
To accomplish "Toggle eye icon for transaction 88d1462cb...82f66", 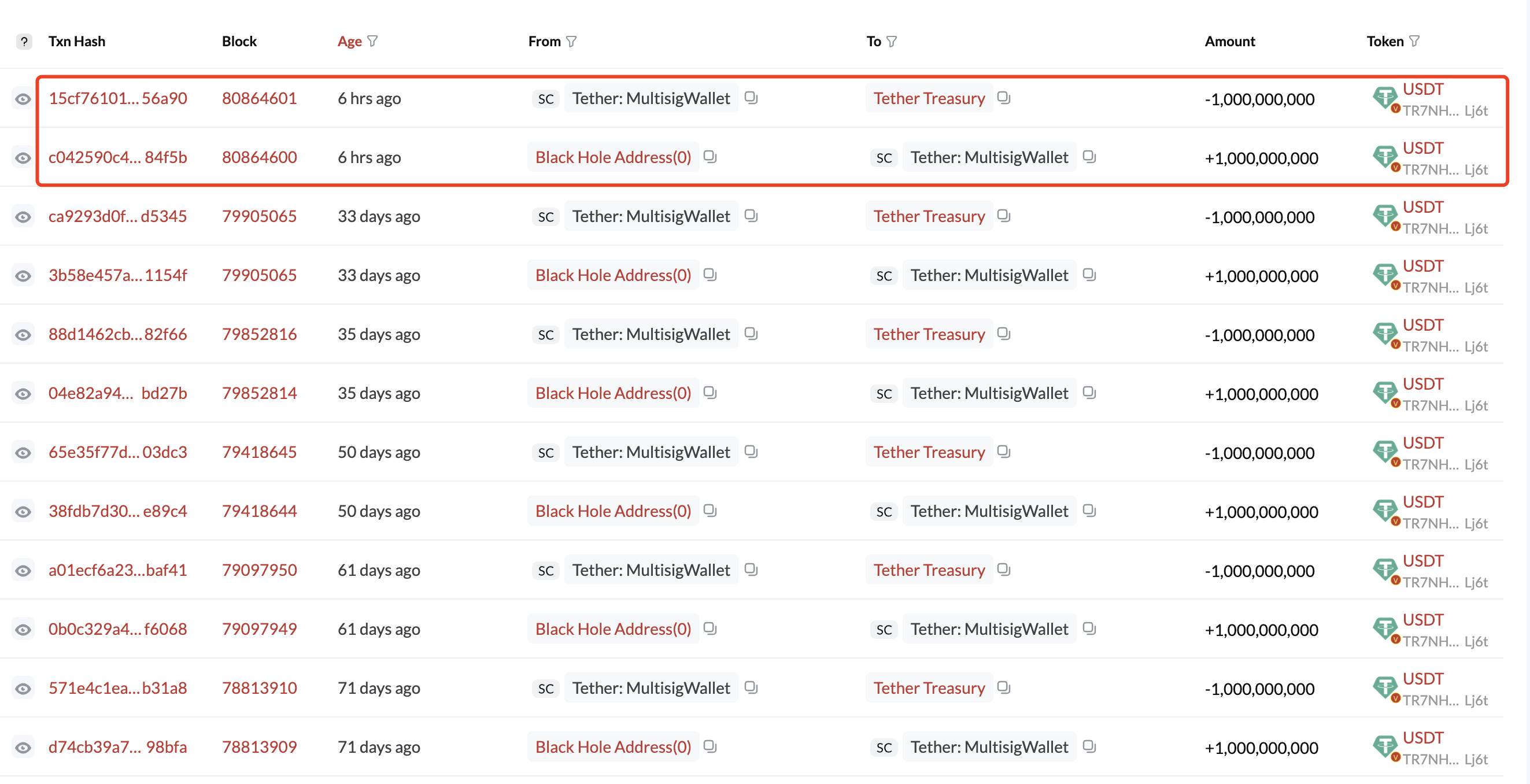I will tap(23, 334).
